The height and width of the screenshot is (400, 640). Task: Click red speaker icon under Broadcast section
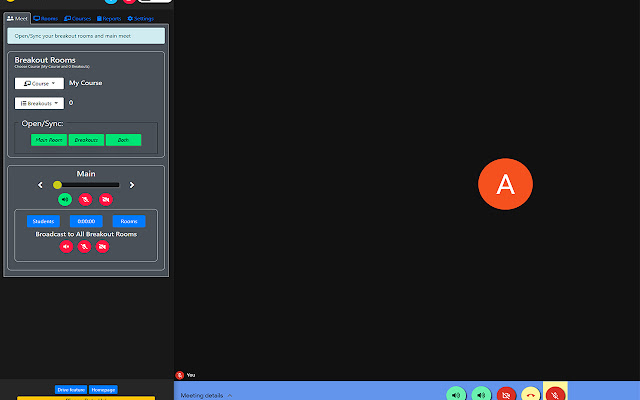66,247
